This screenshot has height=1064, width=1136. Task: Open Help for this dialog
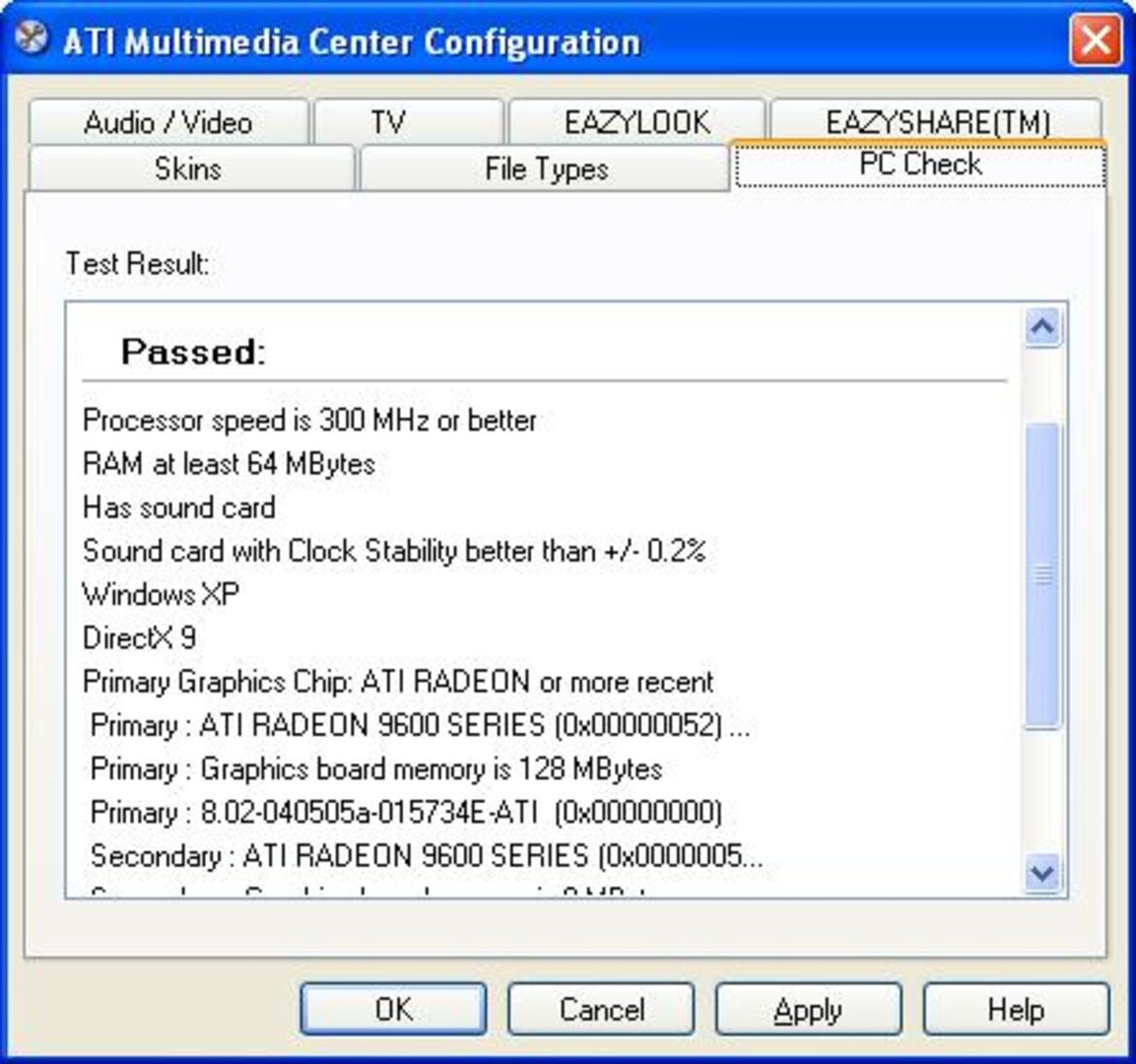[x=1016, y=1009]
